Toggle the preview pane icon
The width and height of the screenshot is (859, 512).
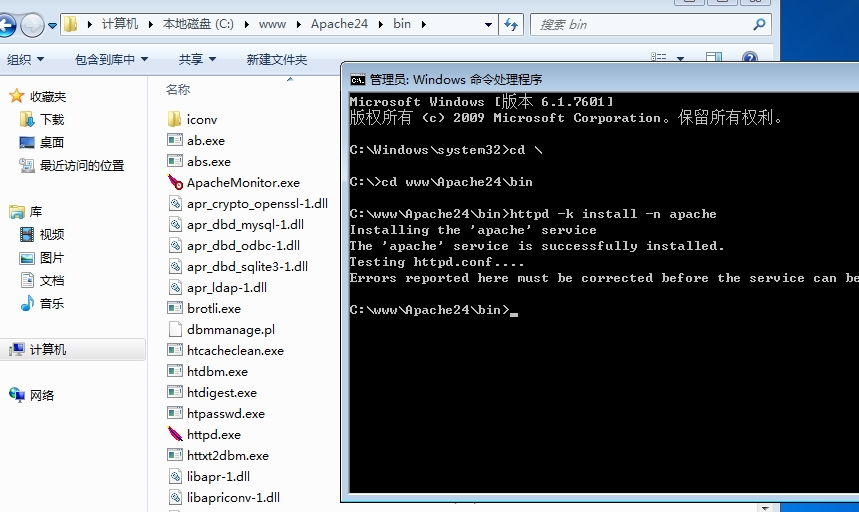pyautogui.click(x=713, y=57)
